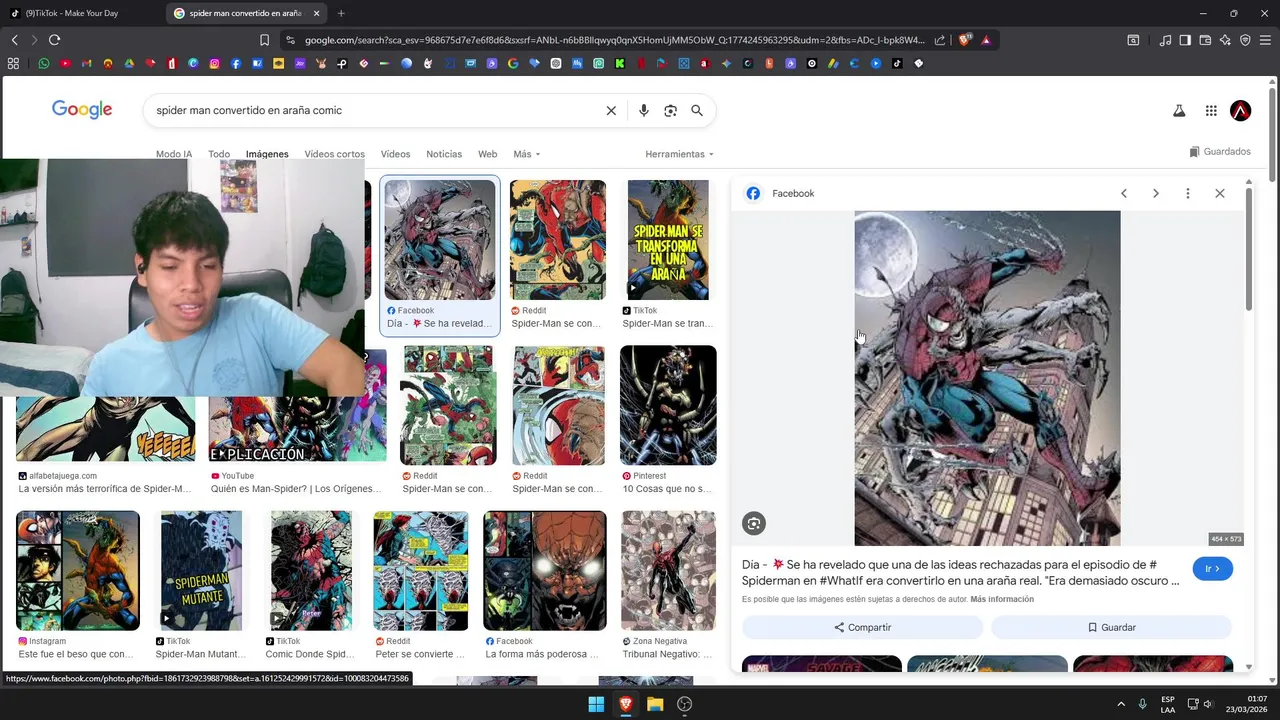This screenshot has width=1280, height=720.
Task: Expand the Herramientas tools dropdown
Action: (x=679, y=154)
